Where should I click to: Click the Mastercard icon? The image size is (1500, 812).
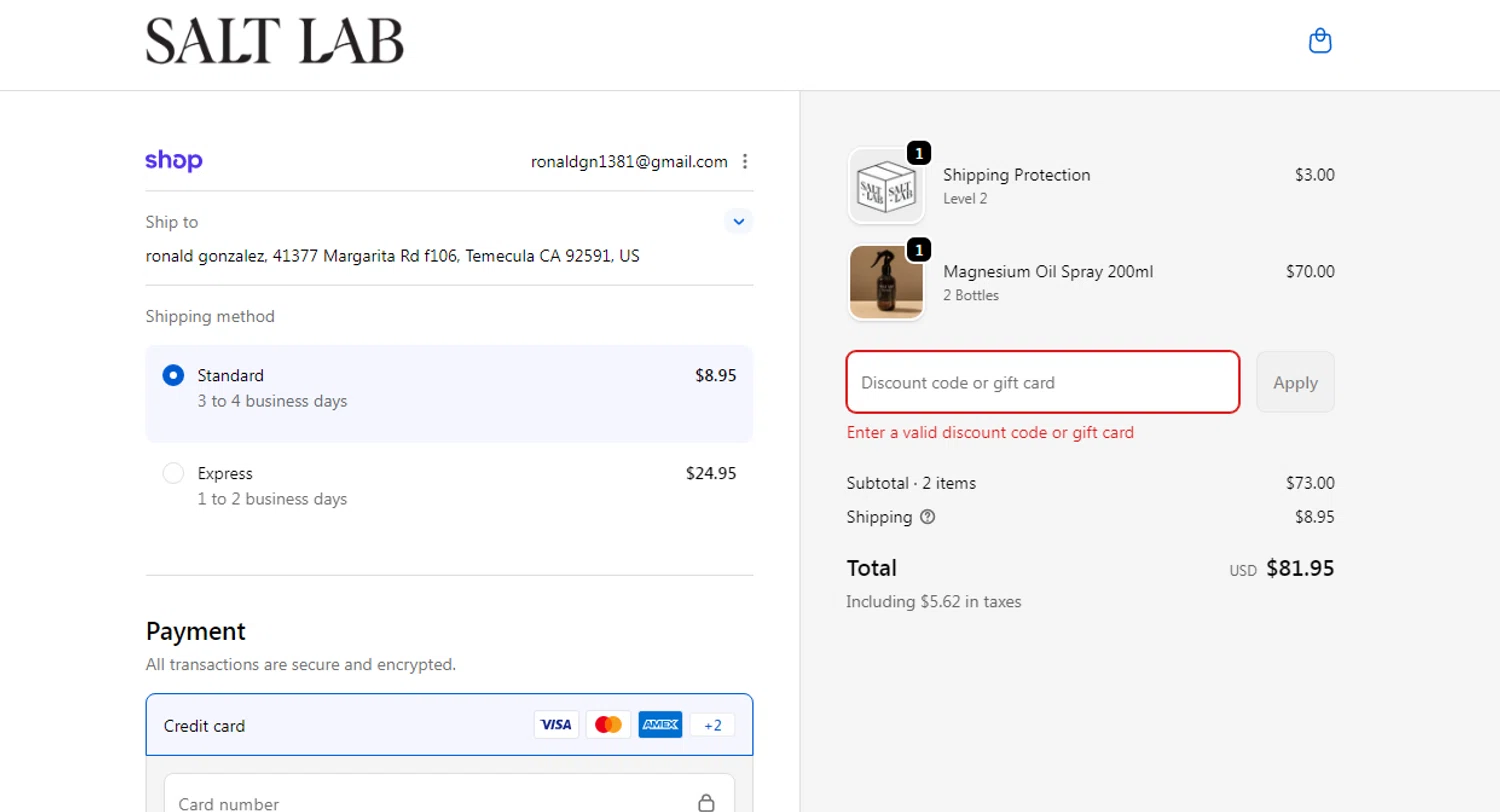click(608, 725)
